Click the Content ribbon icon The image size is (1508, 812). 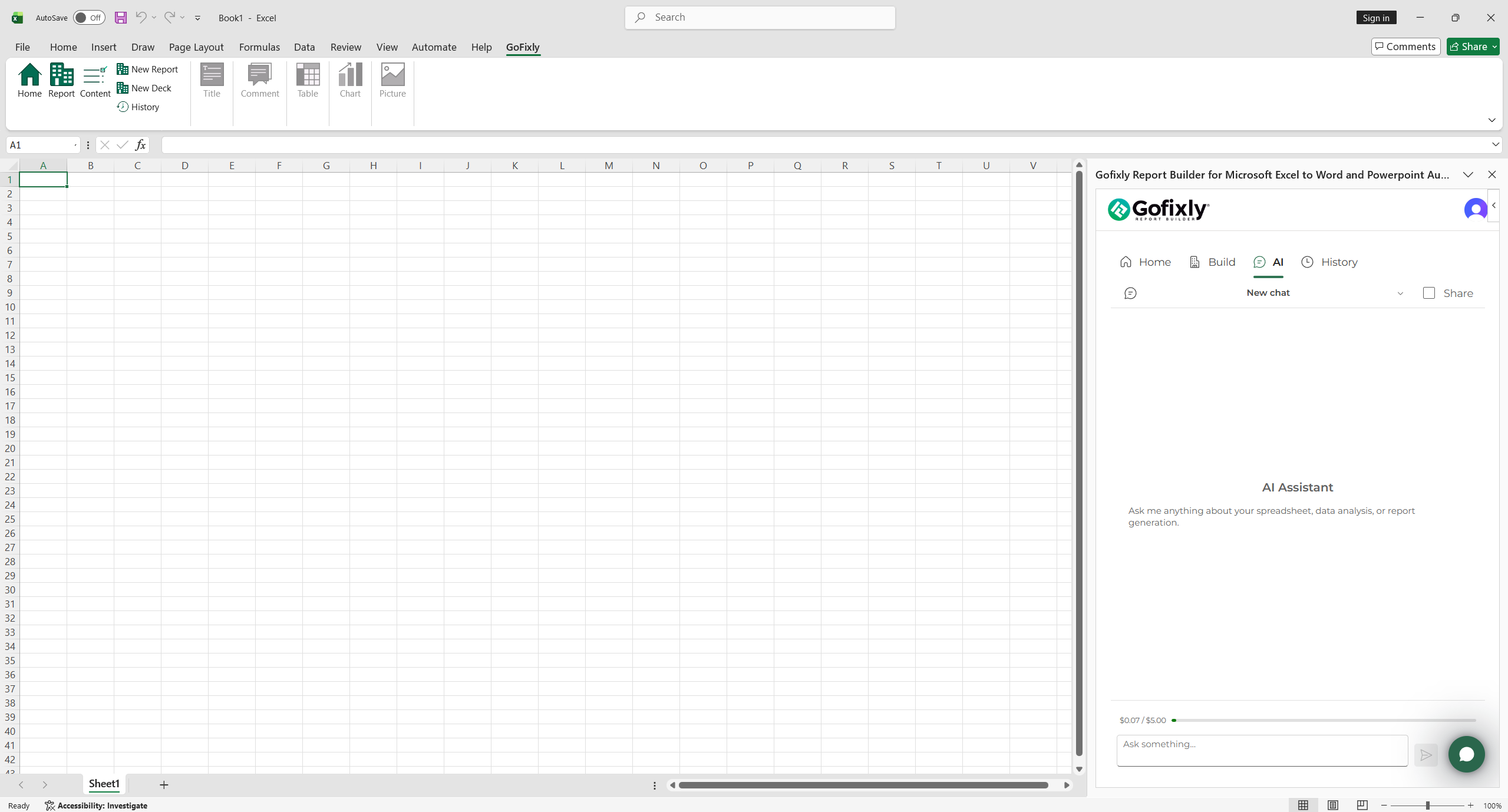(95, 80)
